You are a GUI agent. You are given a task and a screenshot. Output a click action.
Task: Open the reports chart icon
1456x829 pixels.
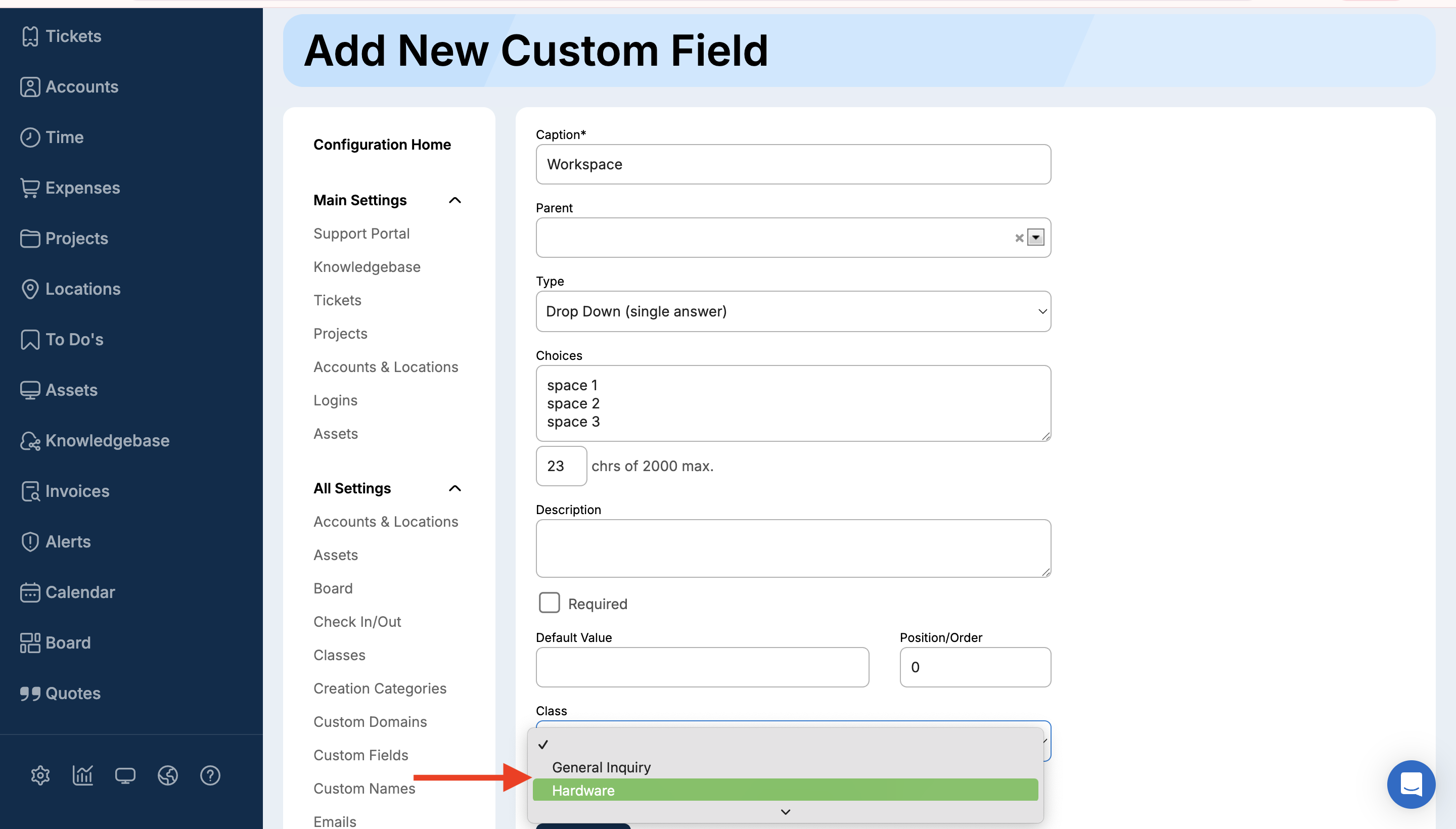tap(82, 775)
